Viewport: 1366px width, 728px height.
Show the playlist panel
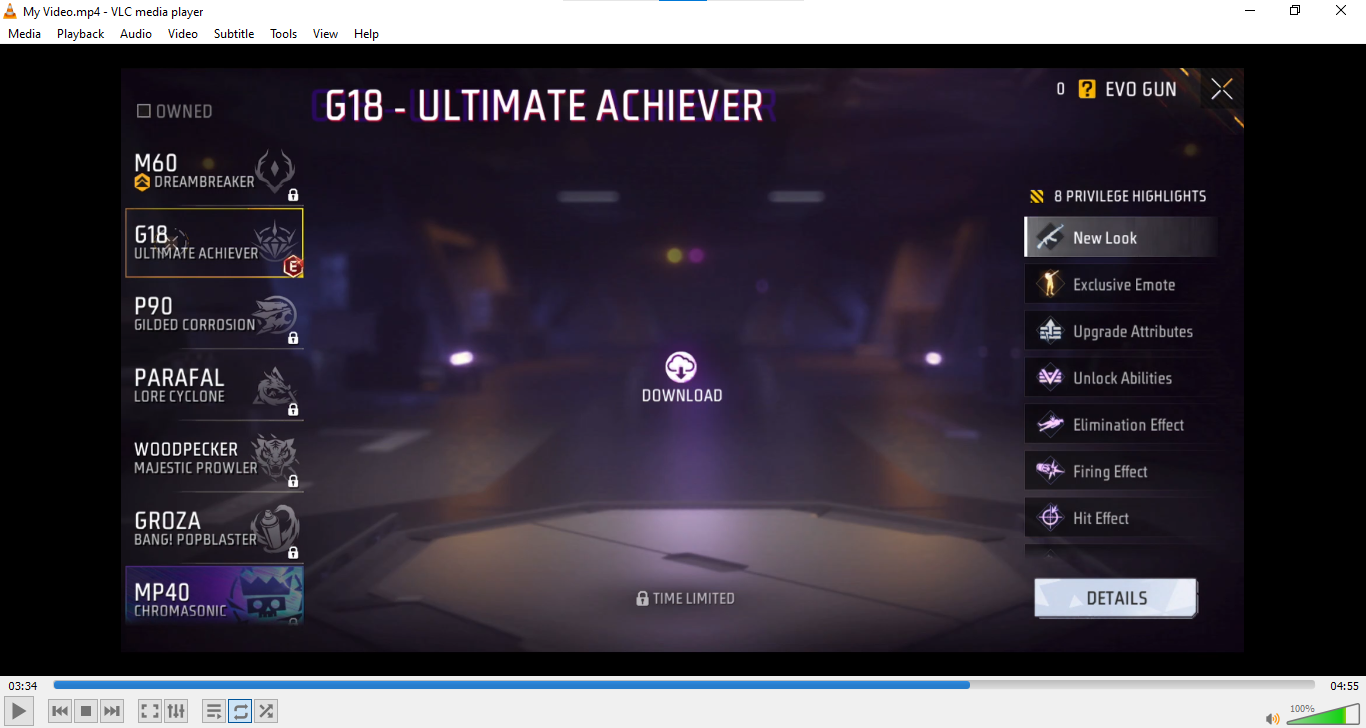pyautogui.click(x=213, y=711)
